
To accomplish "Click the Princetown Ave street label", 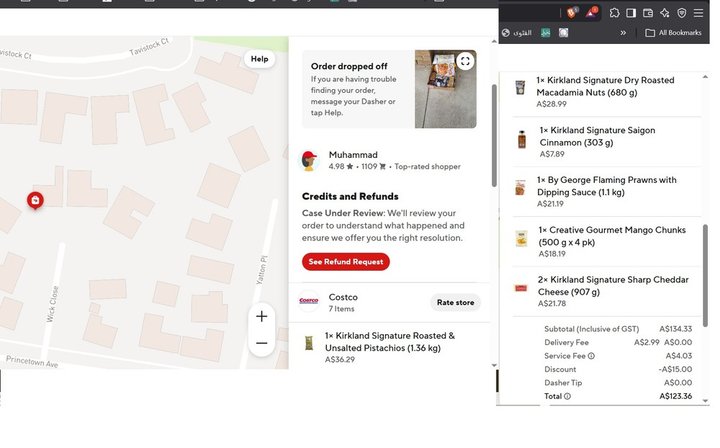I will coord(32,362).
